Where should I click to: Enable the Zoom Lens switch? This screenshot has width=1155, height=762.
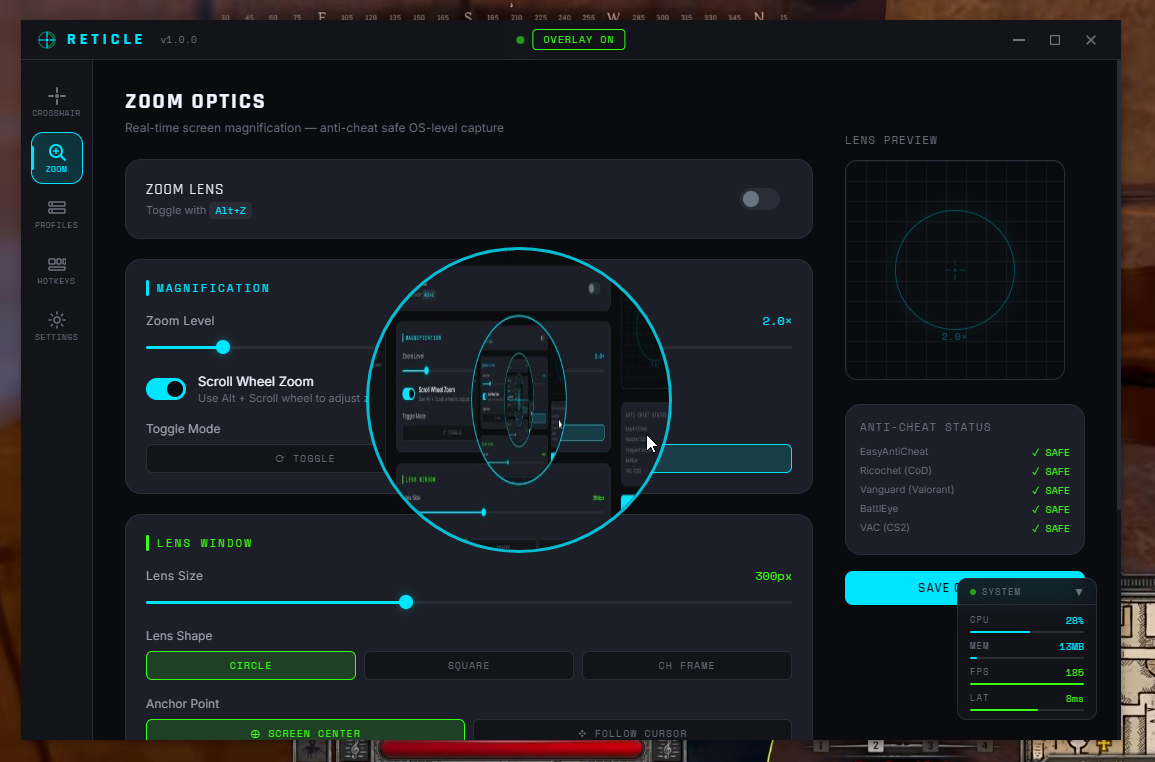point(759,199)
